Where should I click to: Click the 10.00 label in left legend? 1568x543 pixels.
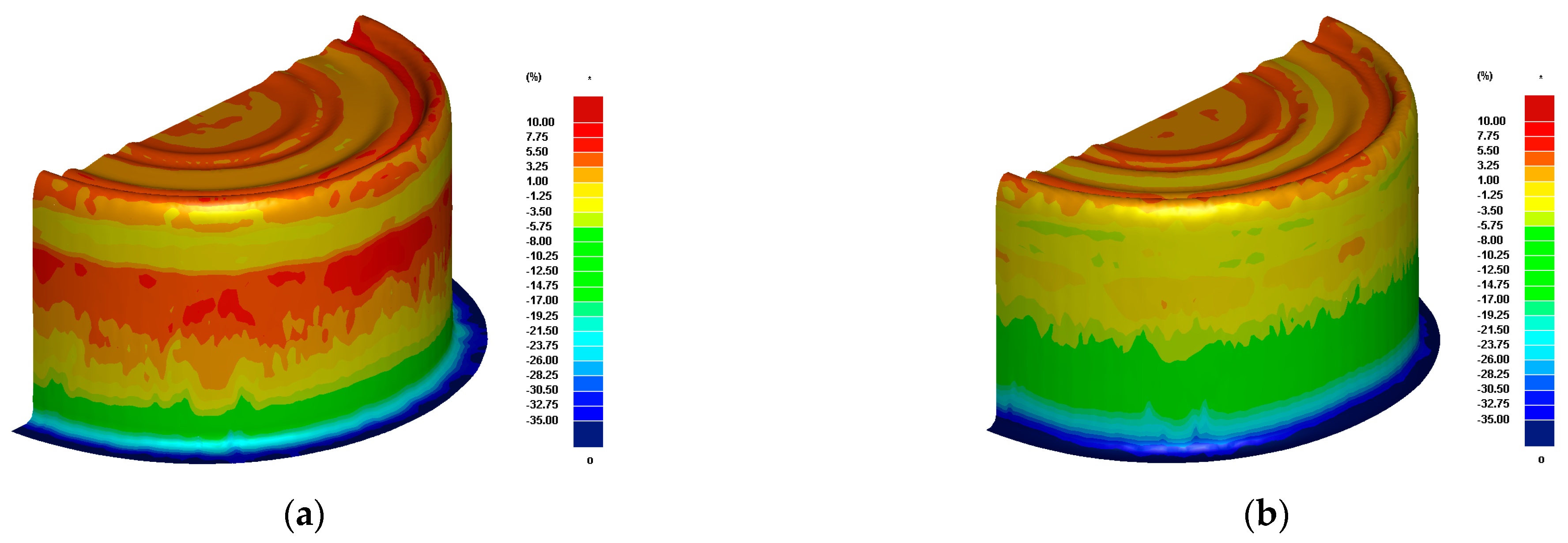pos(540,122)
